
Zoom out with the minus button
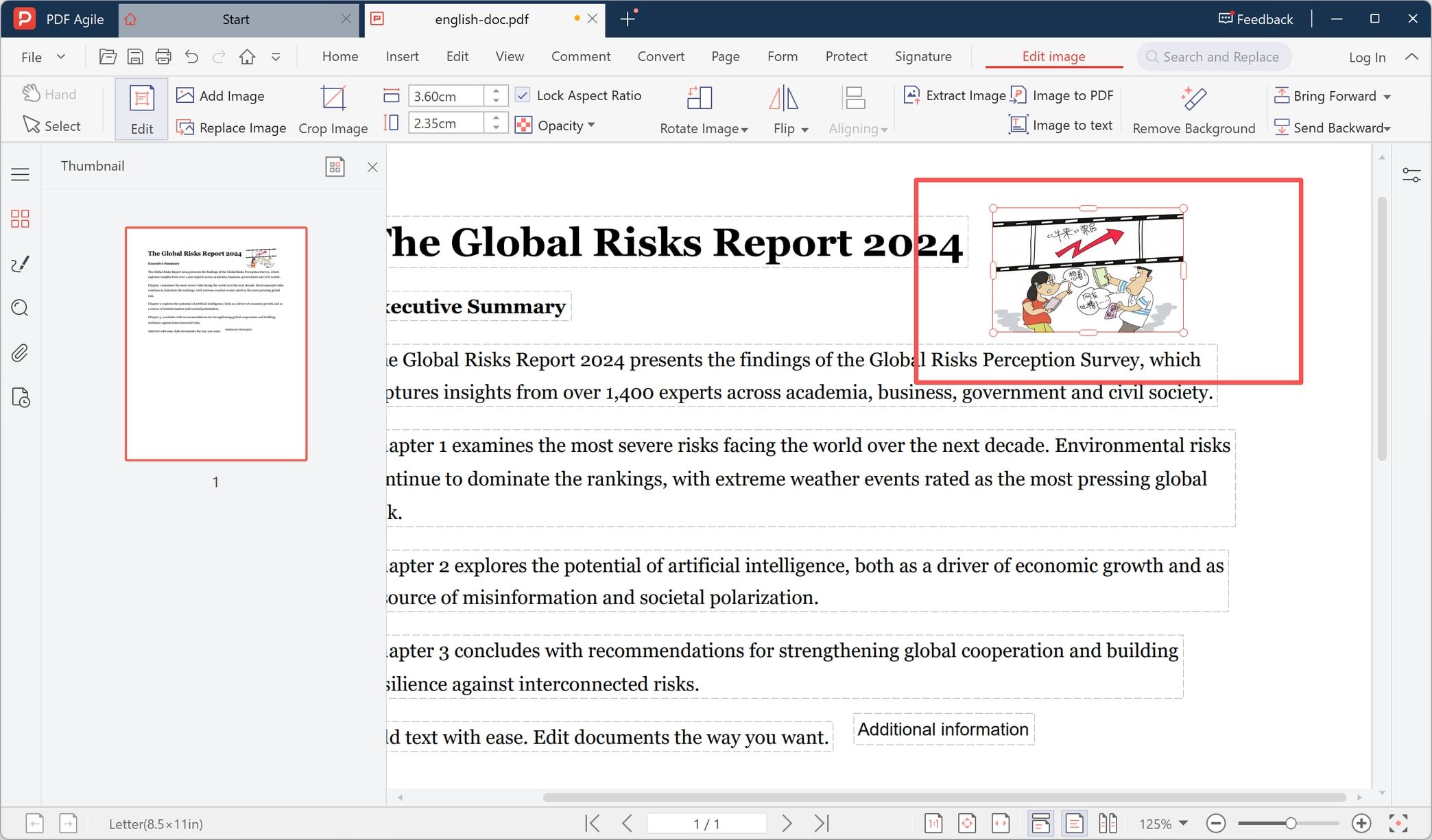[x=1216, y=823]
